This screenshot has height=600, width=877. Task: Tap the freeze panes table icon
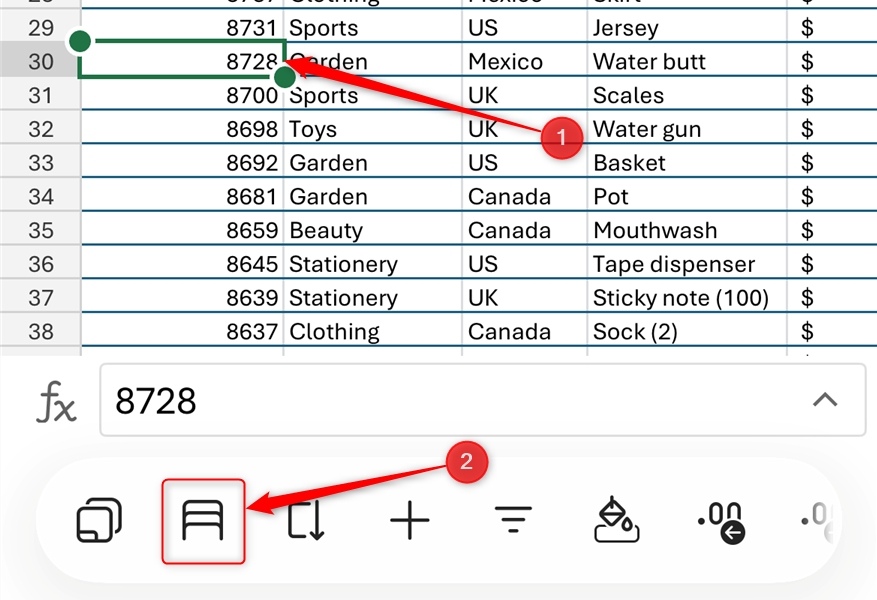click(203, 521)
